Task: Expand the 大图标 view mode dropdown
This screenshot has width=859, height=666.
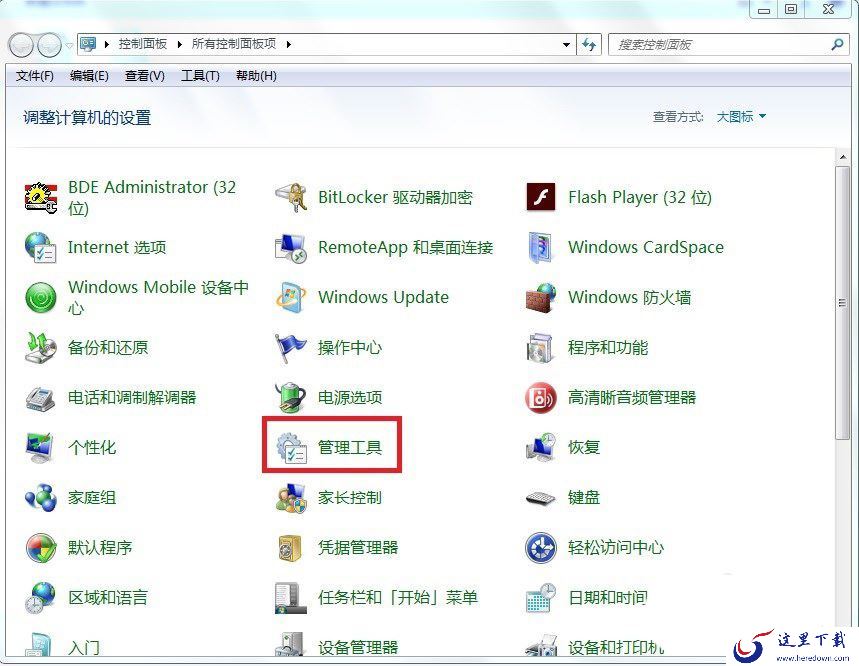Action: pyautogui.click(x=741, y=117)
